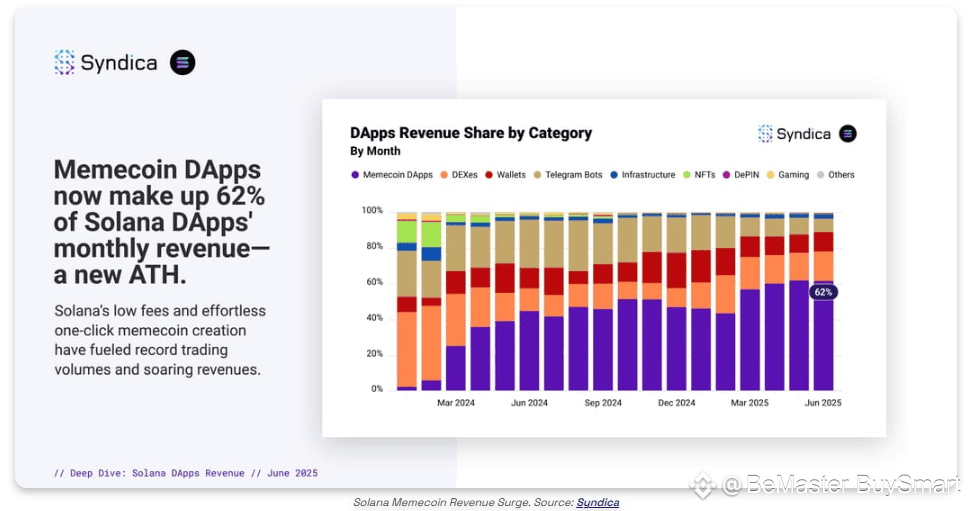Click the Infrastructure legend item
Screen dimensions: 968x511
pos(643,175)
